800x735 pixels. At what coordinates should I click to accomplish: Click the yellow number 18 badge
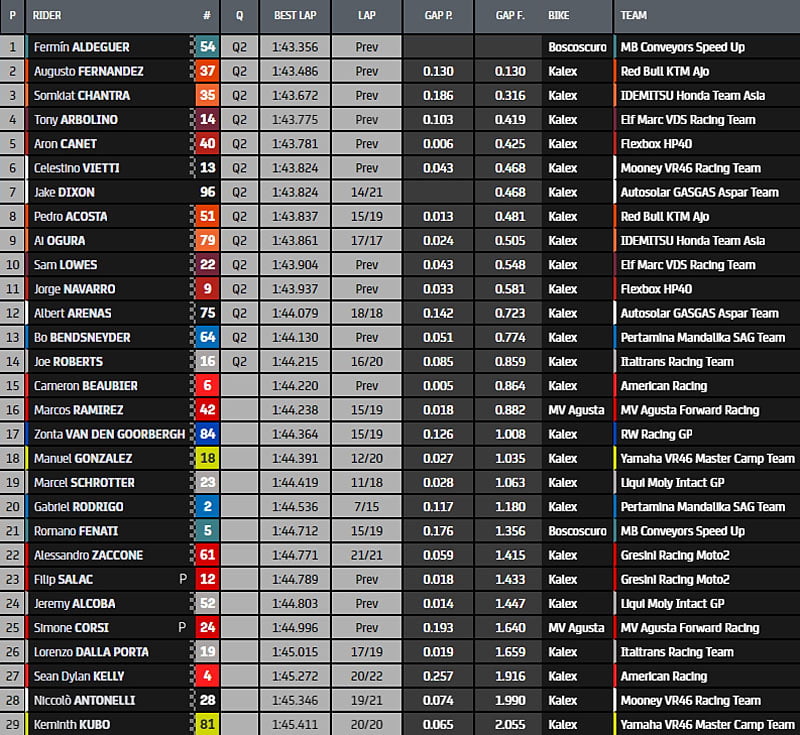(207, 458)
